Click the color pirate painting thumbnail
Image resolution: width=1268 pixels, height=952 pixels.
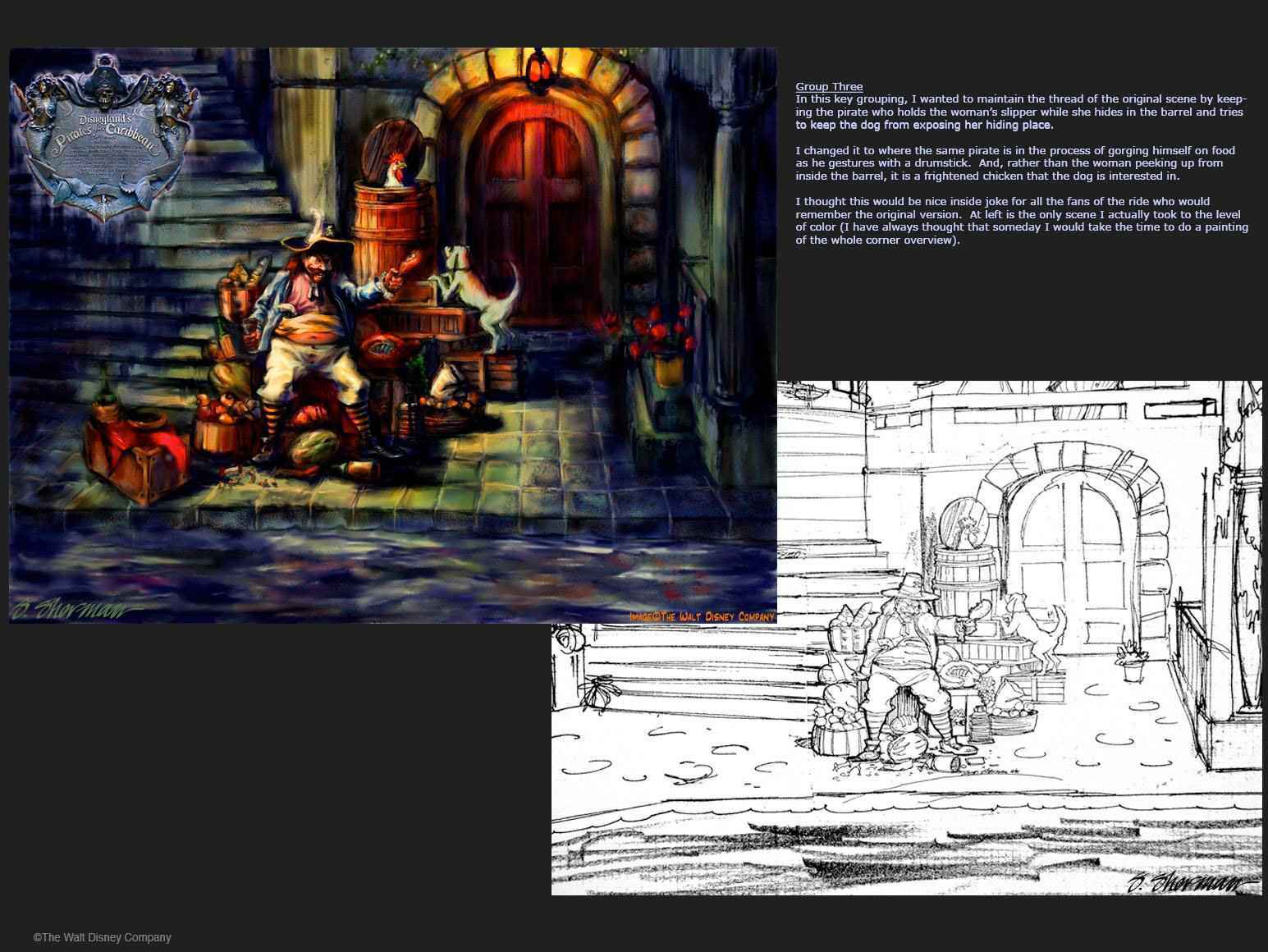click(x=393, y=335)
